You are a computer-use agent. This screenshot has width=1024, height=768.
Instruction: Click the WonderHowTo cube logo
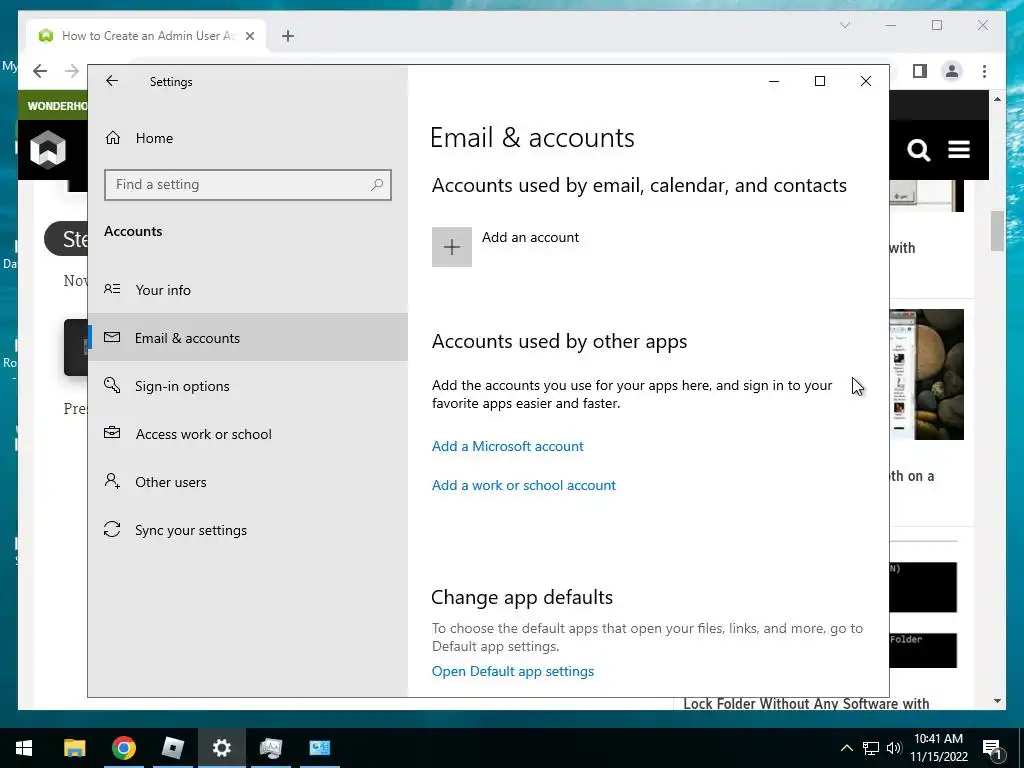pyautogui.click(x=48, y=149)
